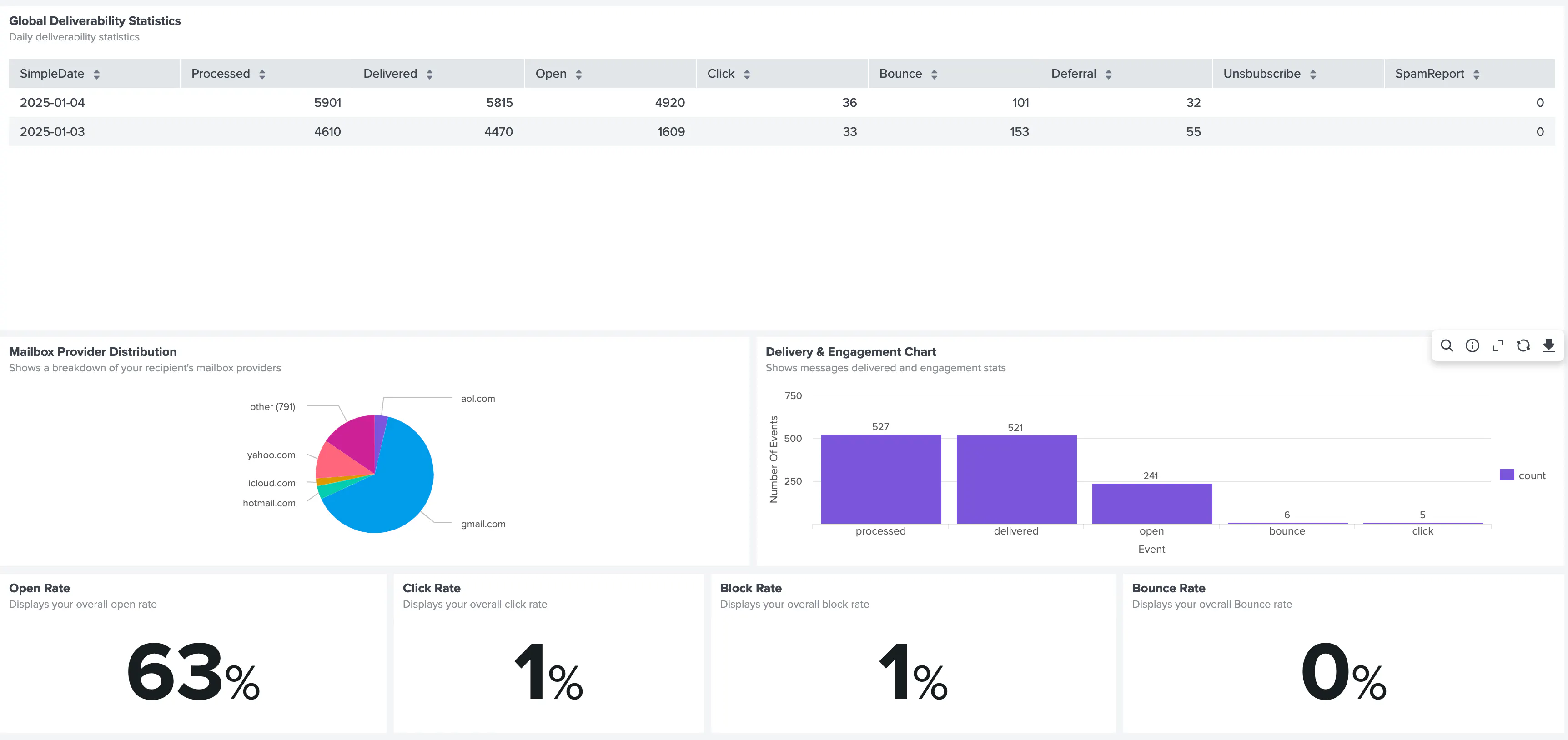This screenshot has width=1568, height=740.
Task: Sort table by Click arrows icon
Action: tap(747, 74)
